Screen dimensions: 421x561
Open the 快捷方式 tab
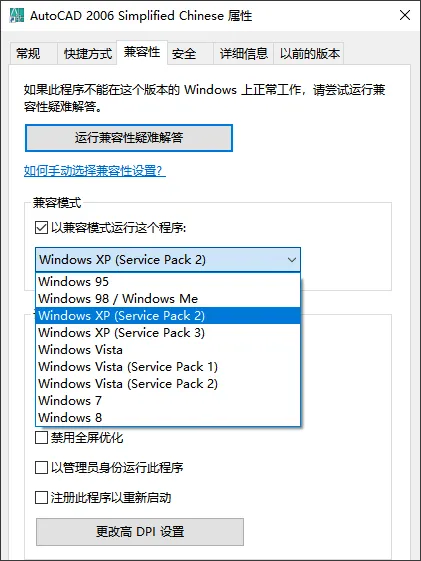pos(88,54)
